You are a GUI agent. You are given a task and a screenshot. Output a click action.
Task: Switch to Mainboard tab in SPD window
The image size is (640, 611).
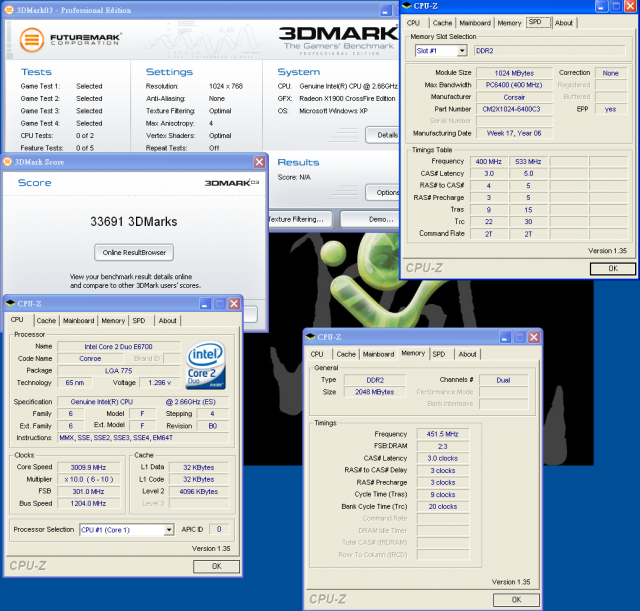coord(475,23)
